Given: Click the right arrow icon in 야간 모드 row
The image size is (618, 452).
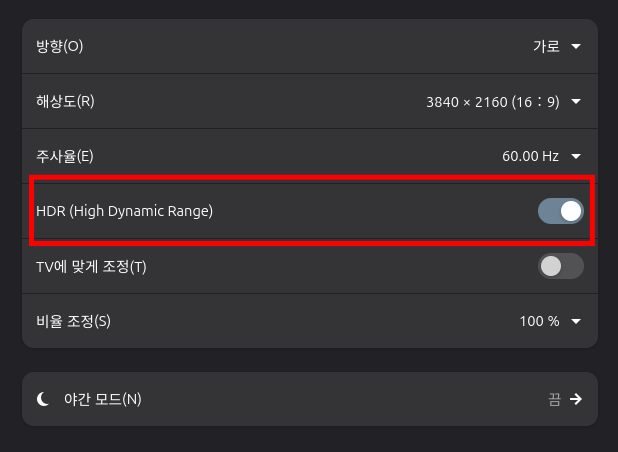Looking at the screenshot, I should [x=576, y=399].
